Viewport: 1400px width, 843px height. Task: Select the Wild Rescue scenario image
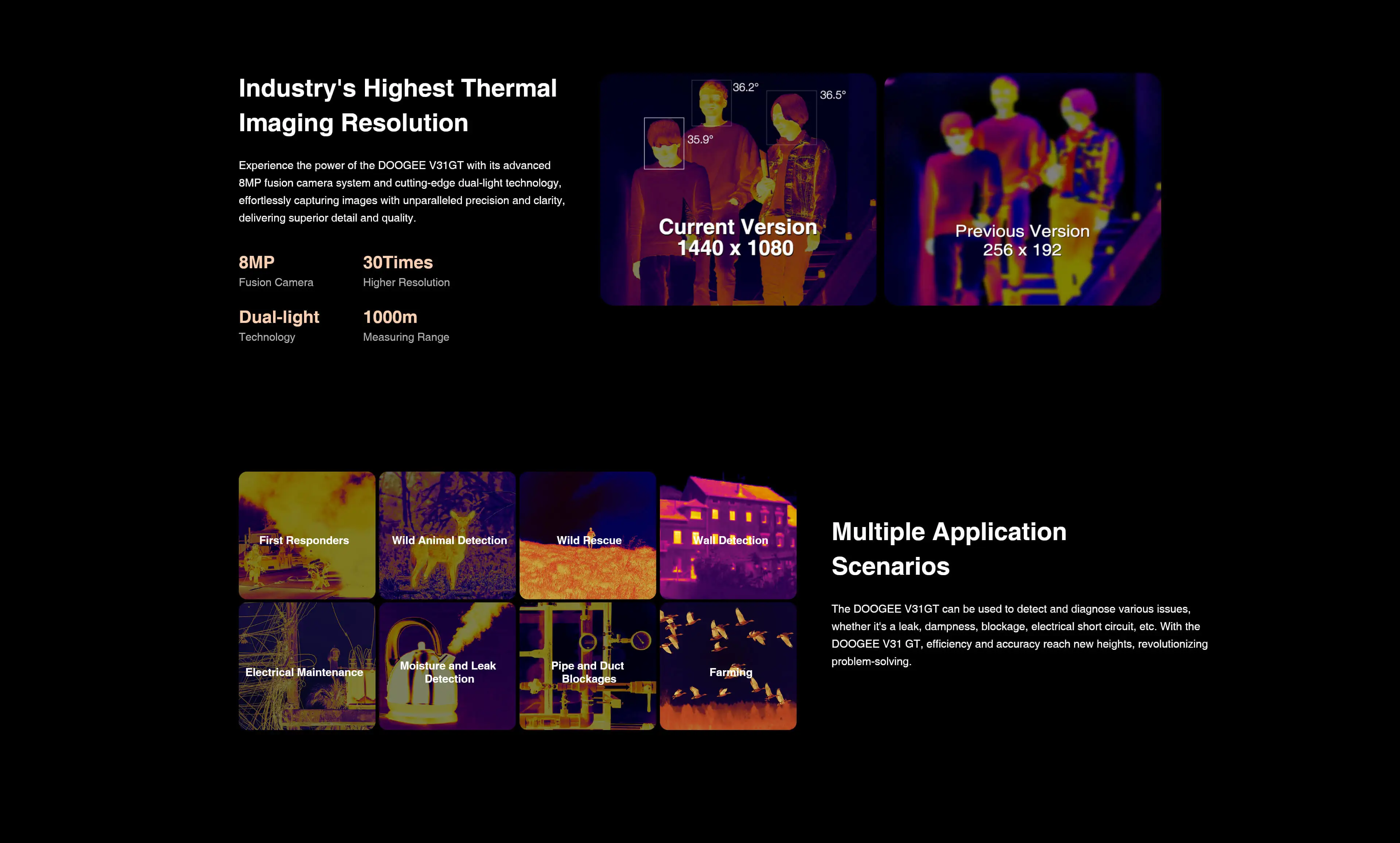(587, 535)
